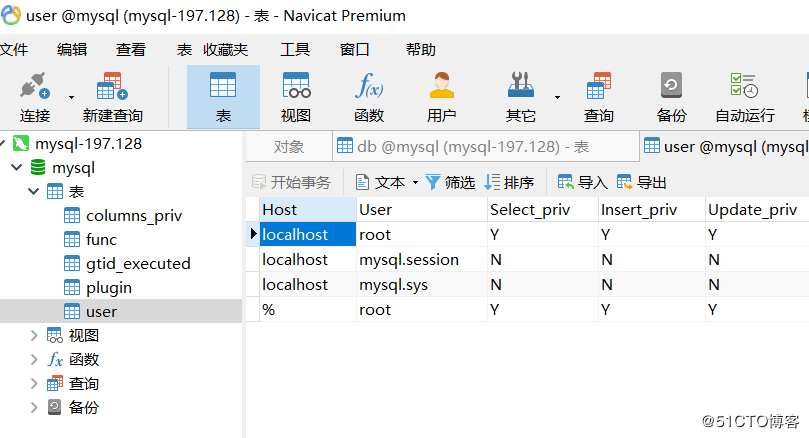Click the 文本 (Text) button
The width and height of the screenshot is (809, 438).
tap(381, 182)
